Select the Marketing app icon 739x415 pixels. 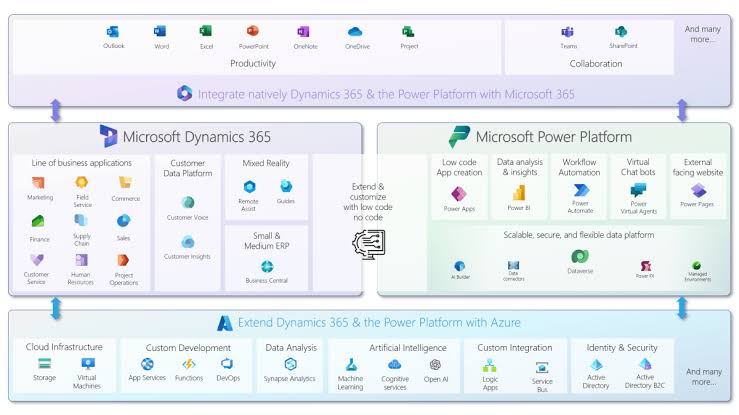pos(38,182)
